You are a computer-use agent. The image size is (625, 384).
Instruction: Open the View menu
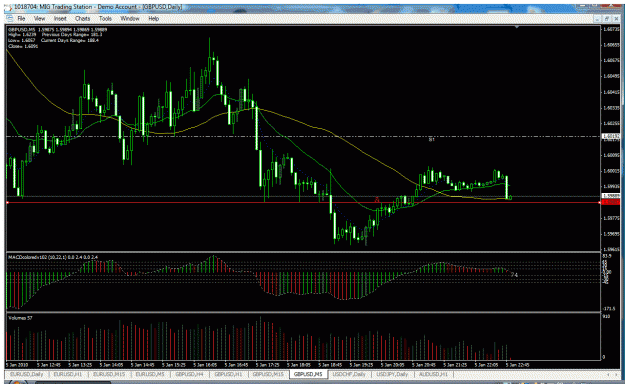[39, 18]
